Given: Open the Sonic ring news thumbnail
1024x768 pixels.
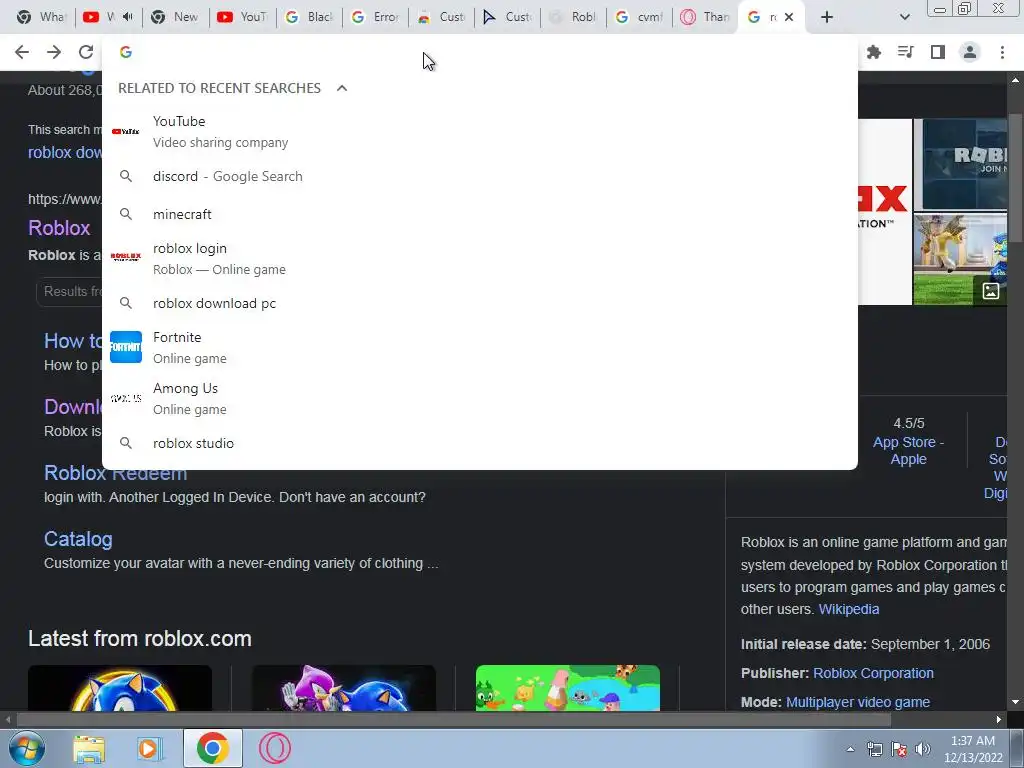Looking at the screenshot, I should click(120, 688).
